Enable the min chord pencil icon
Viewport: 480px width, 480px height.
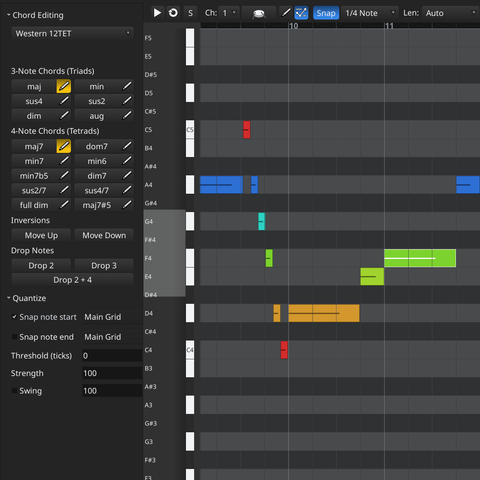click(127, 86)
